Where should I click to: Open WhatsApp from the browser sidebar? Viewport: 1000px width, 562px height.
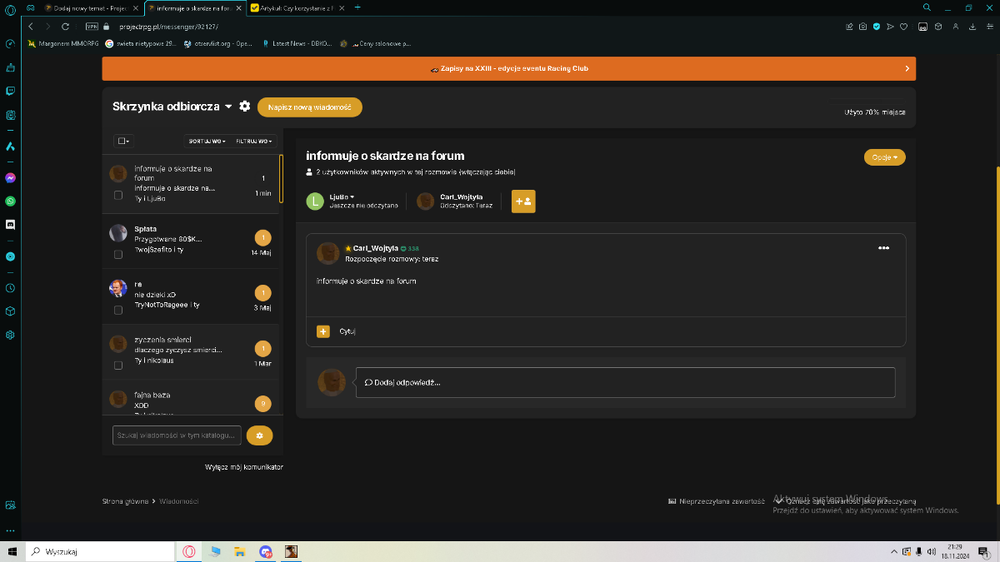(10, 201)
